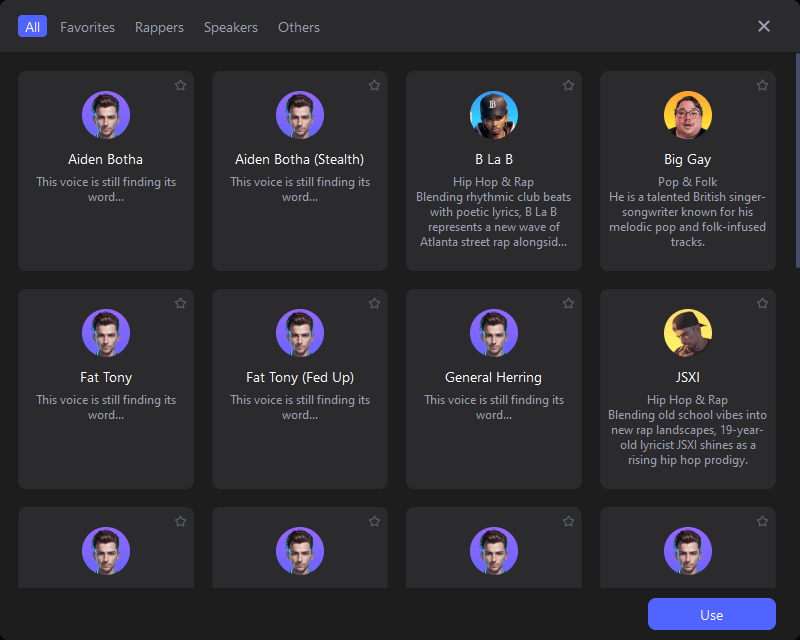Pick the B La B rapper avatar
The image size is (800, 640).
494,115
